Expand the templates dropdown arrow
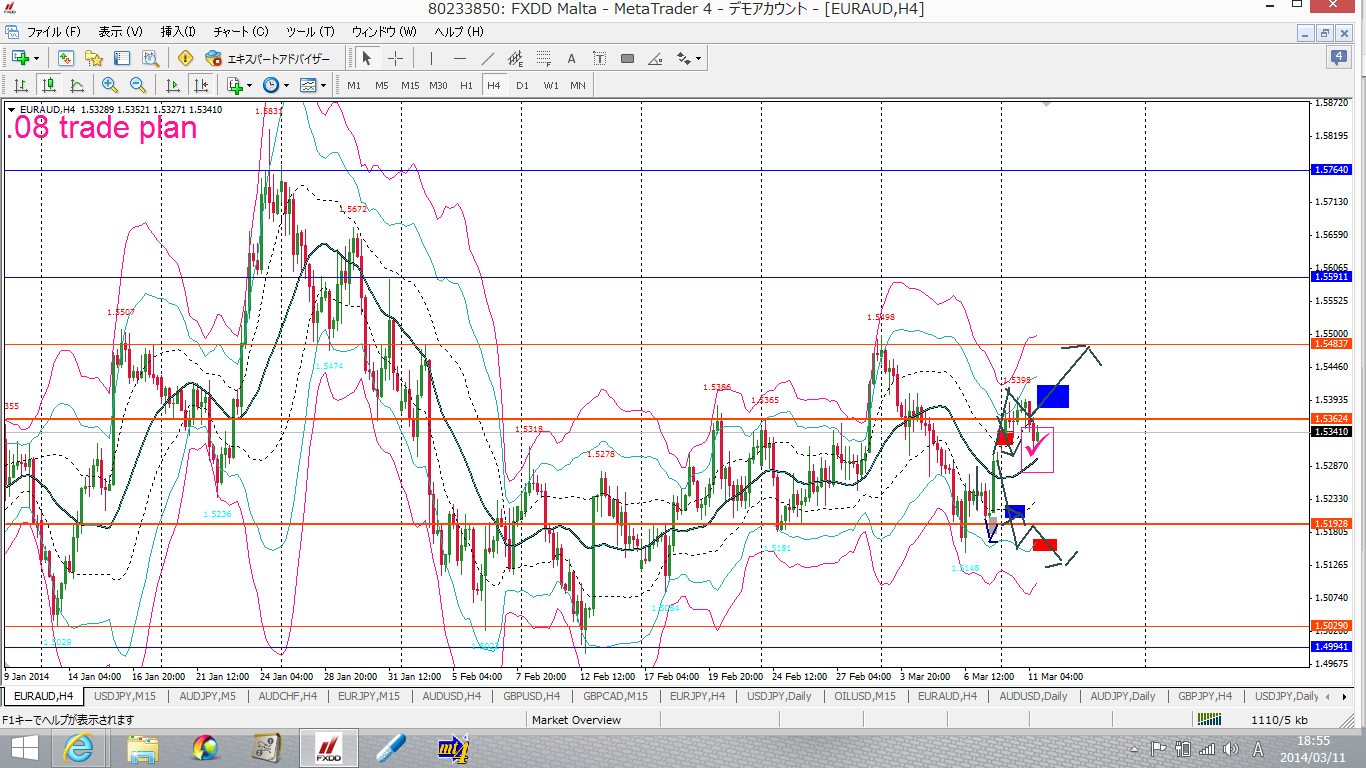This screenshot has width=1366, height=768. [322, 85]
